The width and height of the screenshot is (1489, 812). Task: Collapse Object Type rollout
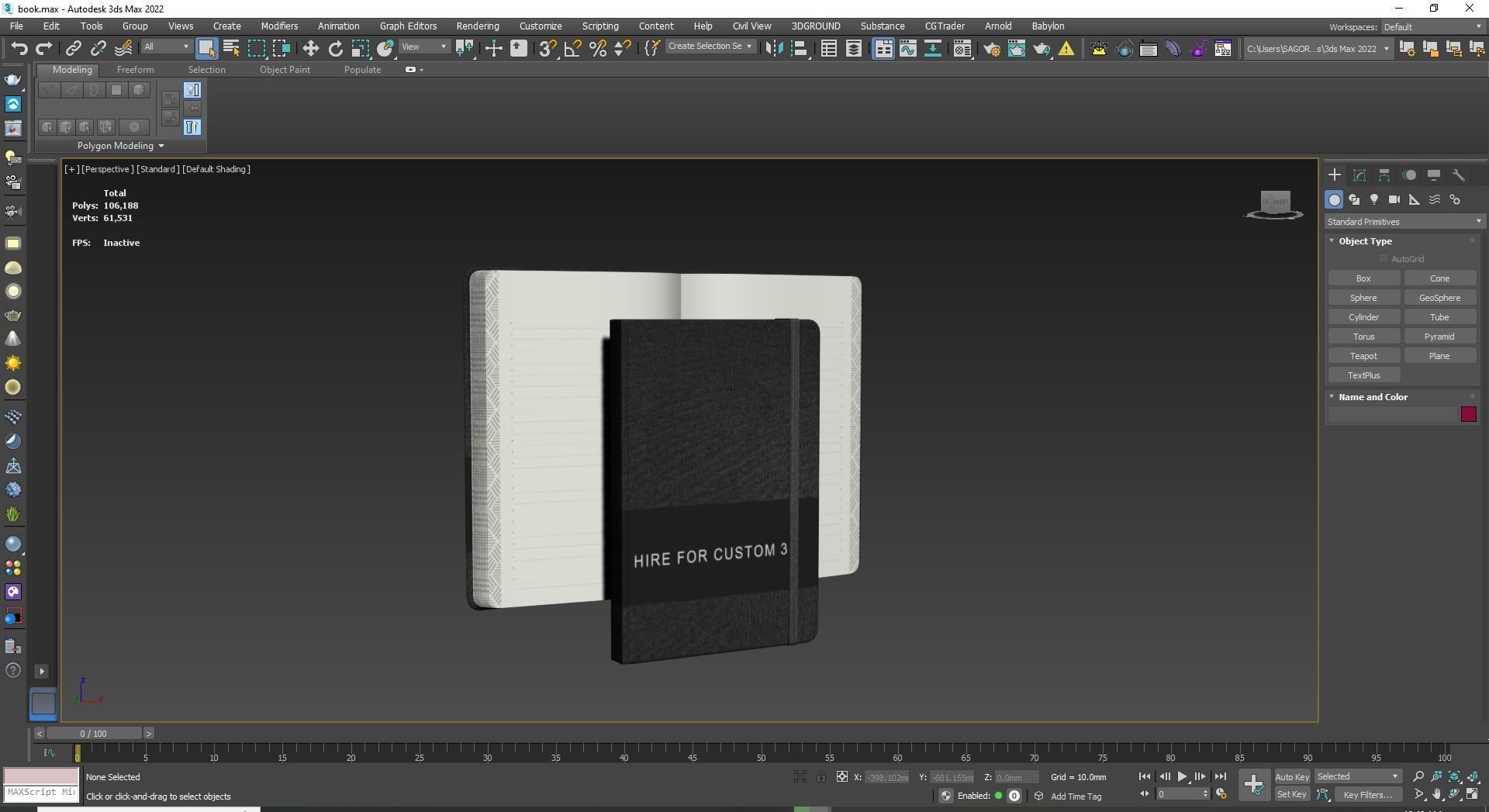pyautogui.click(x=1365, y=241)
